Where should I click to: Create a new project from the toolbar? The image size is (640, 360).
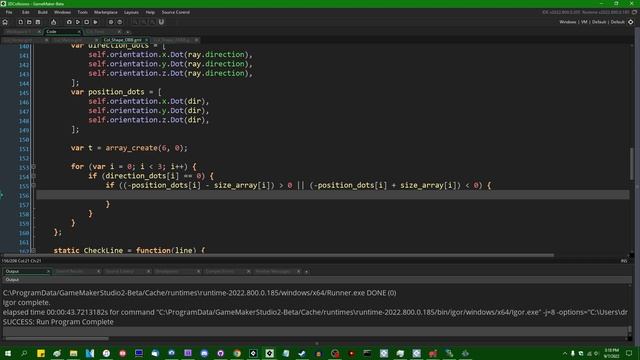click(20, 22)
